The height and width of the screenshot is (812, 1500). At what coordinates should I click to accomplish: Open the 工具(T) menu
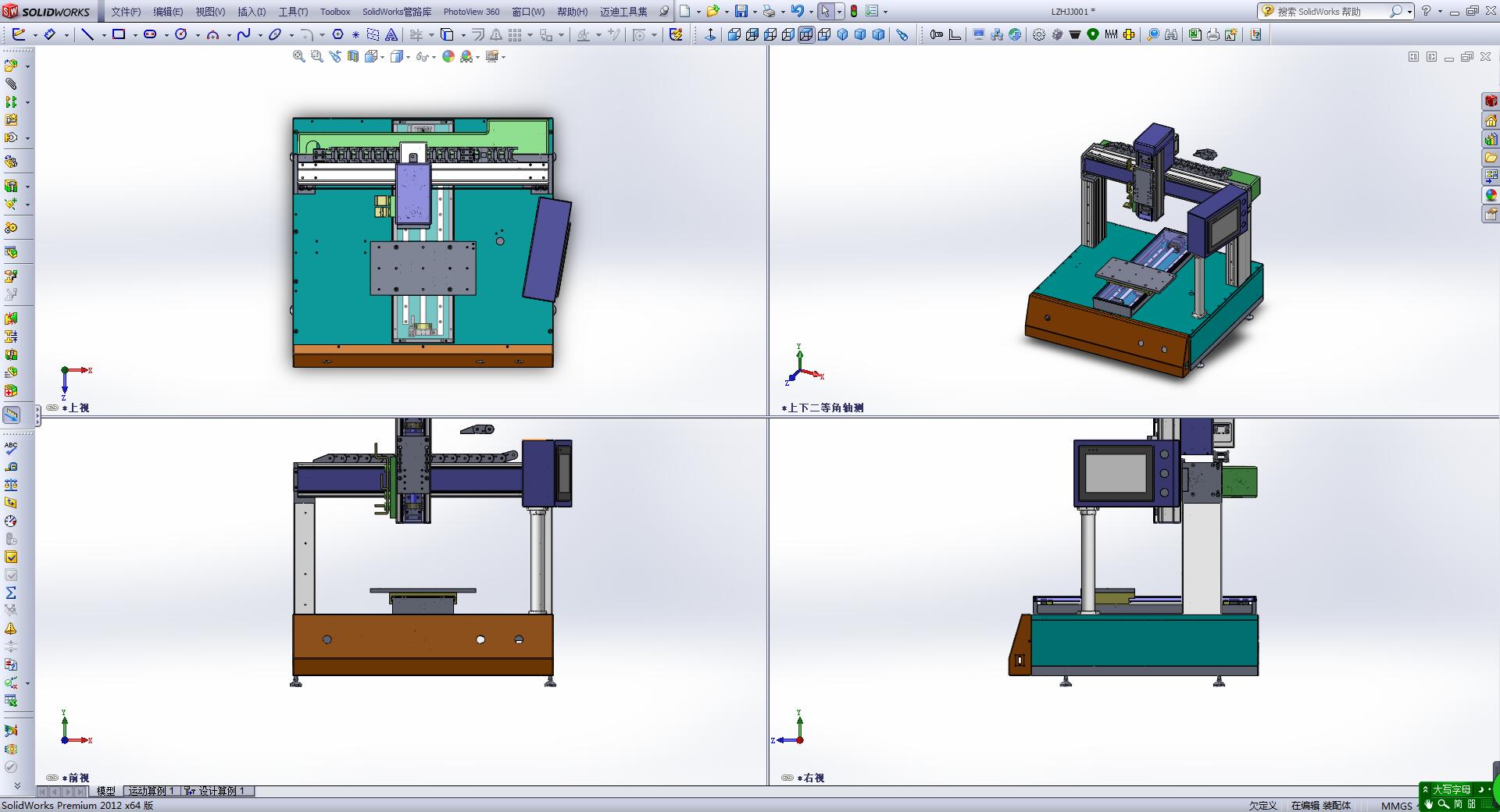(293, 12)
